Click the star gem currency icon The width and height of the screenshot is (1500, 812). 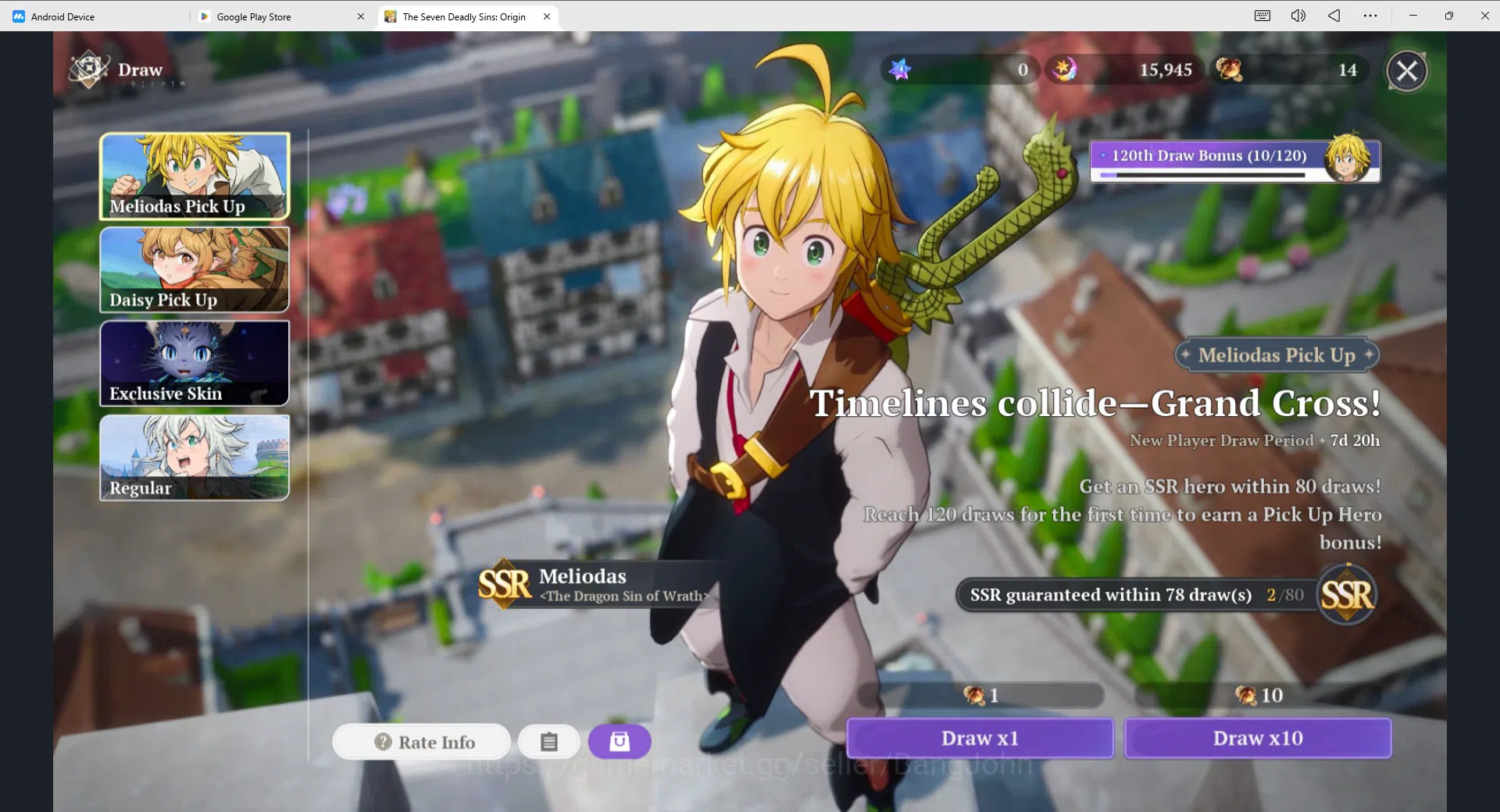[x=901, y=69]
